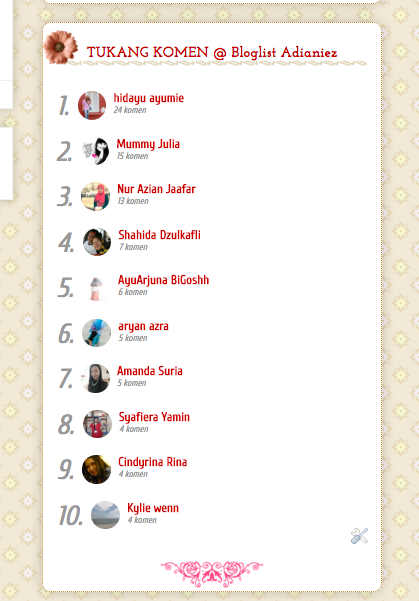The width and height of the screenshot is (419, 601).
Task: Visit Mummy Julia's name link
Action: (x=148, y=144)
